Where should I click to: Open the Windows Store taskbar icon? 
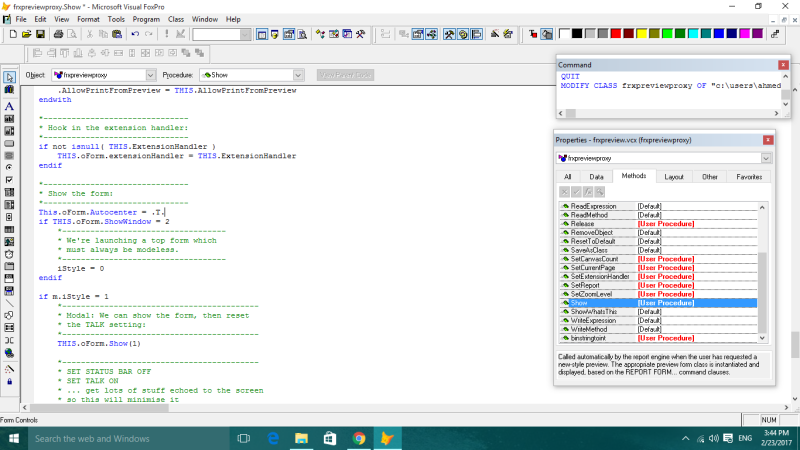click(330, 438)
